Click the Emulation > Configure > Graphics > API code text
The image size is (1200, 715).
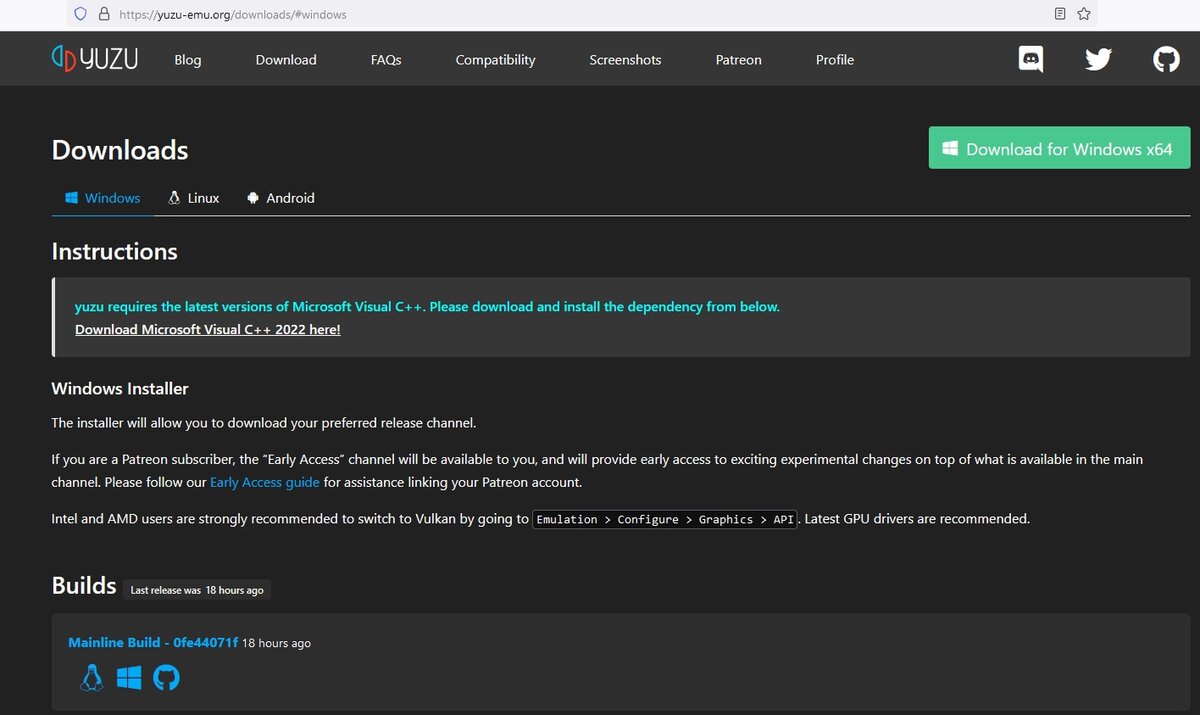click(x=665, y=520)
